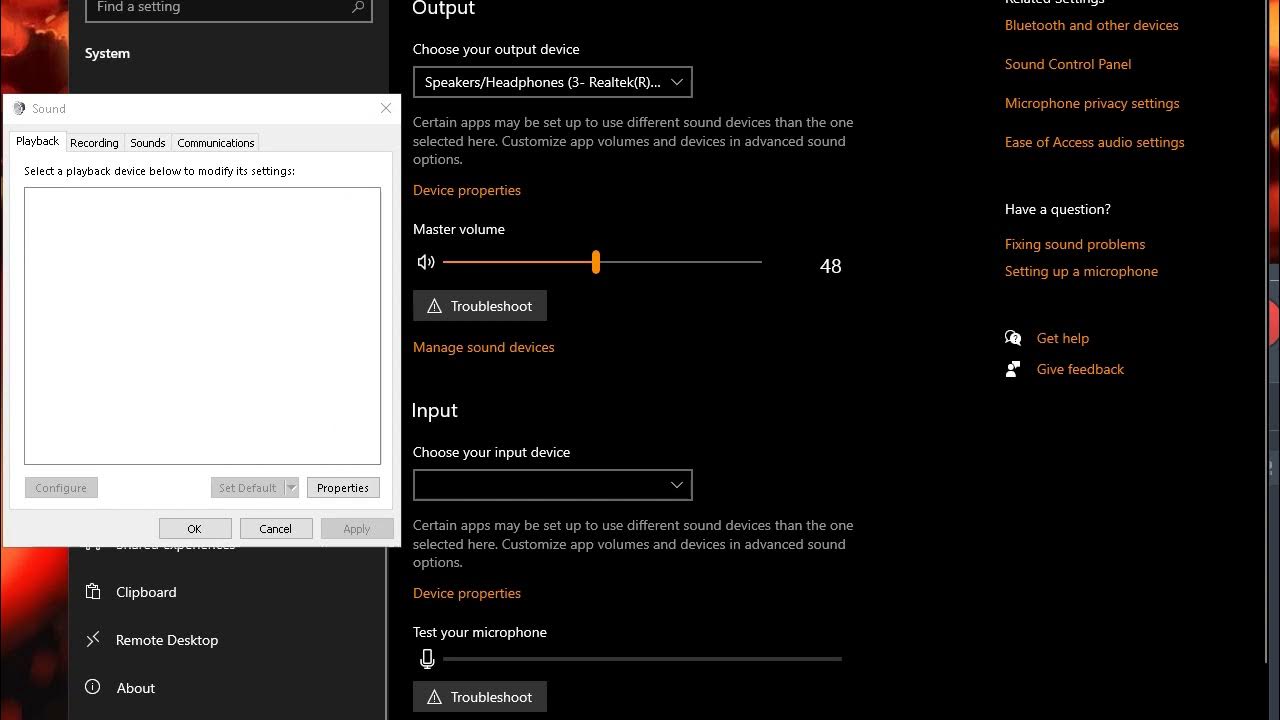Click the Set Default button
This screenshot has height=720, width=1280.
click(x=248, y=488)
